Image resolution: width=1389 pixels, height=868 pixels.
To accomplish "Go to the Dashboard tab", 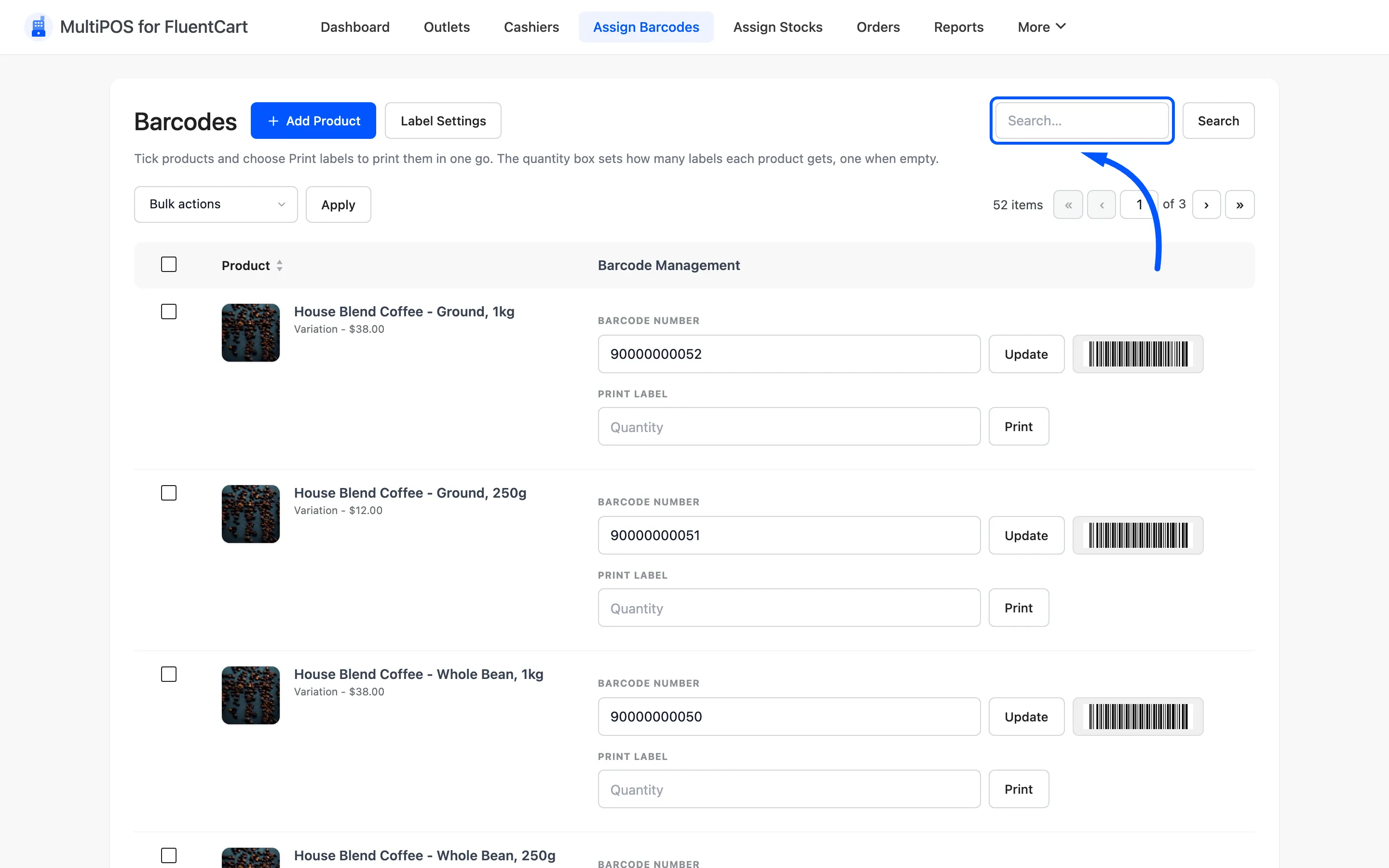I will (354, 27).
